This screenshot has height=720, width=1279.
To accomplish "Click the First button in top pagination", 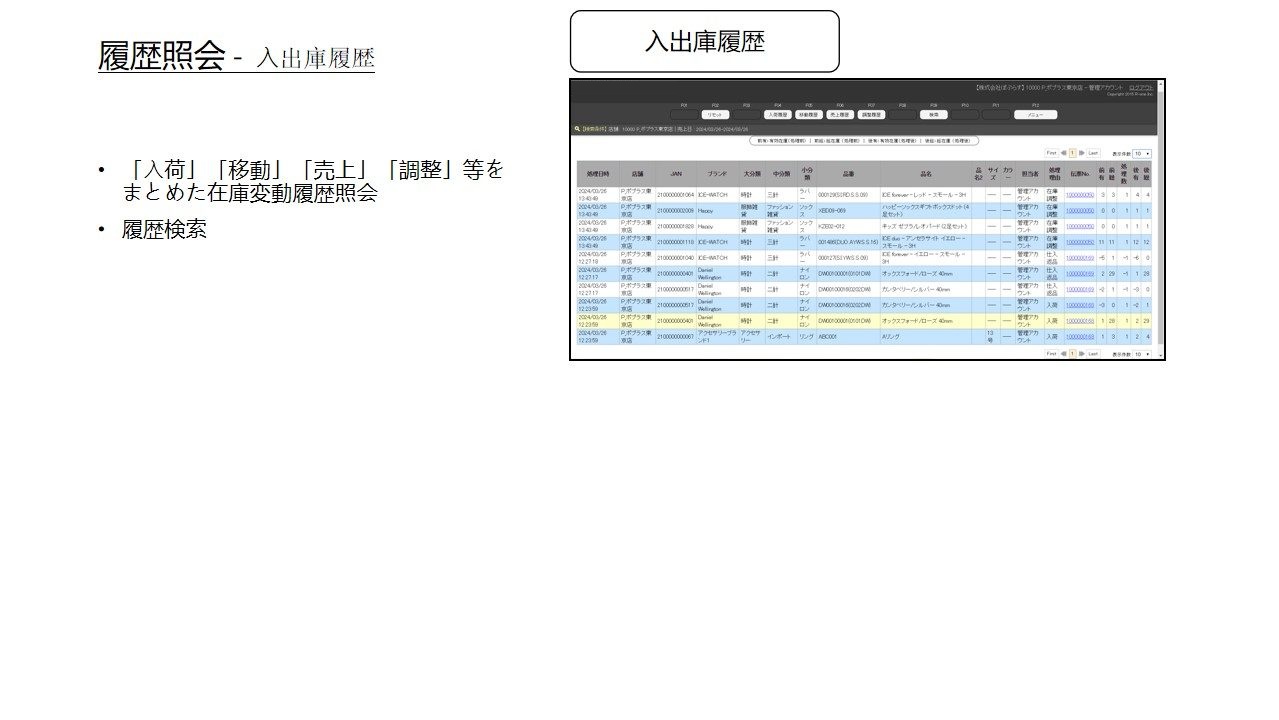I will (1051, 153).
